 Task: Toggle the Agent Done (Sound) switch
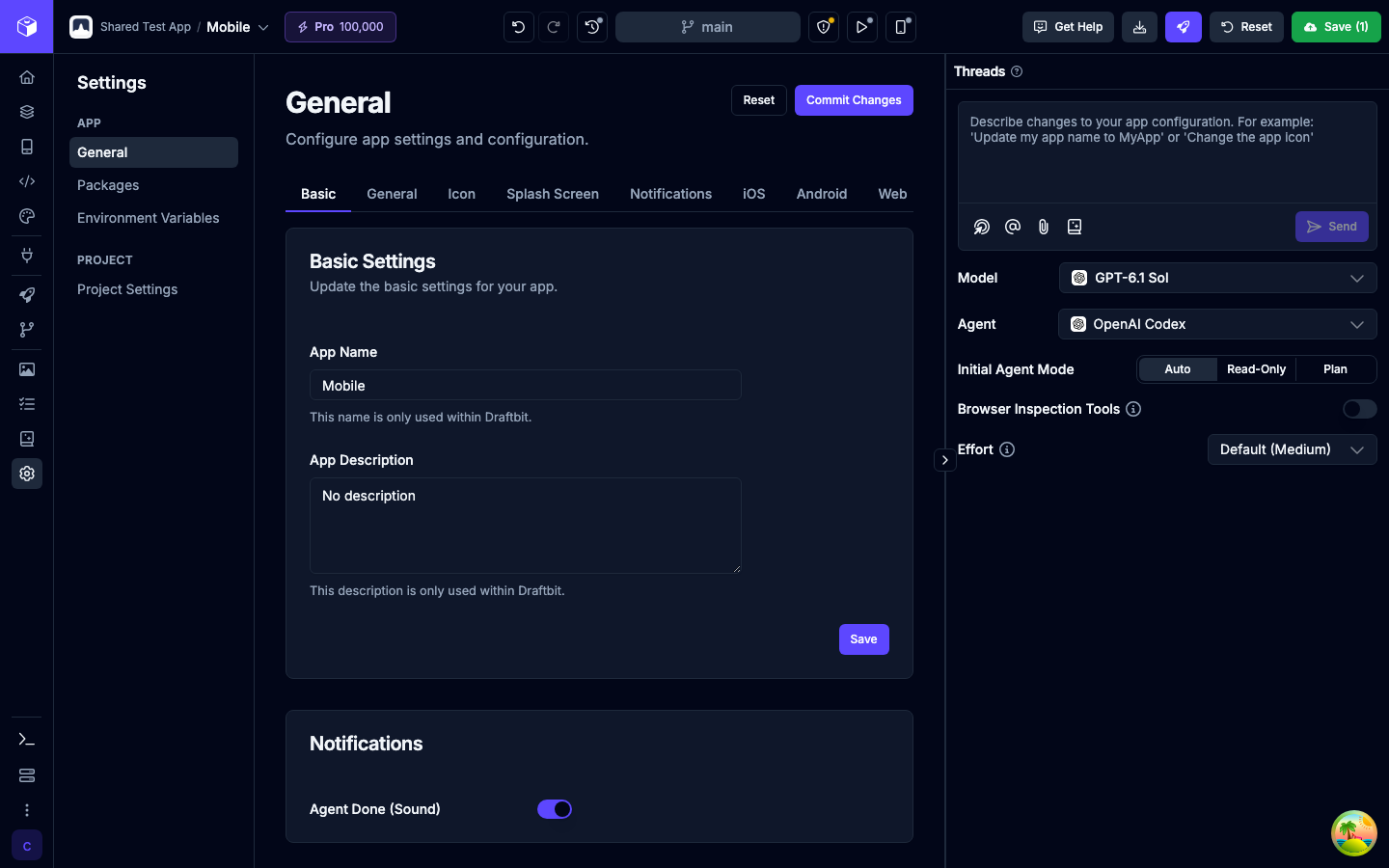555,809
